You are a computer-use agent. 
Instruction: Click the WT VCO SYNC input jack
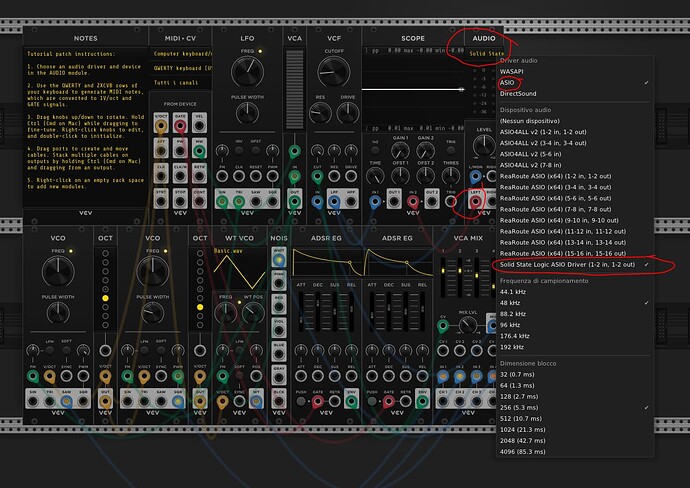tap(239, 401)
